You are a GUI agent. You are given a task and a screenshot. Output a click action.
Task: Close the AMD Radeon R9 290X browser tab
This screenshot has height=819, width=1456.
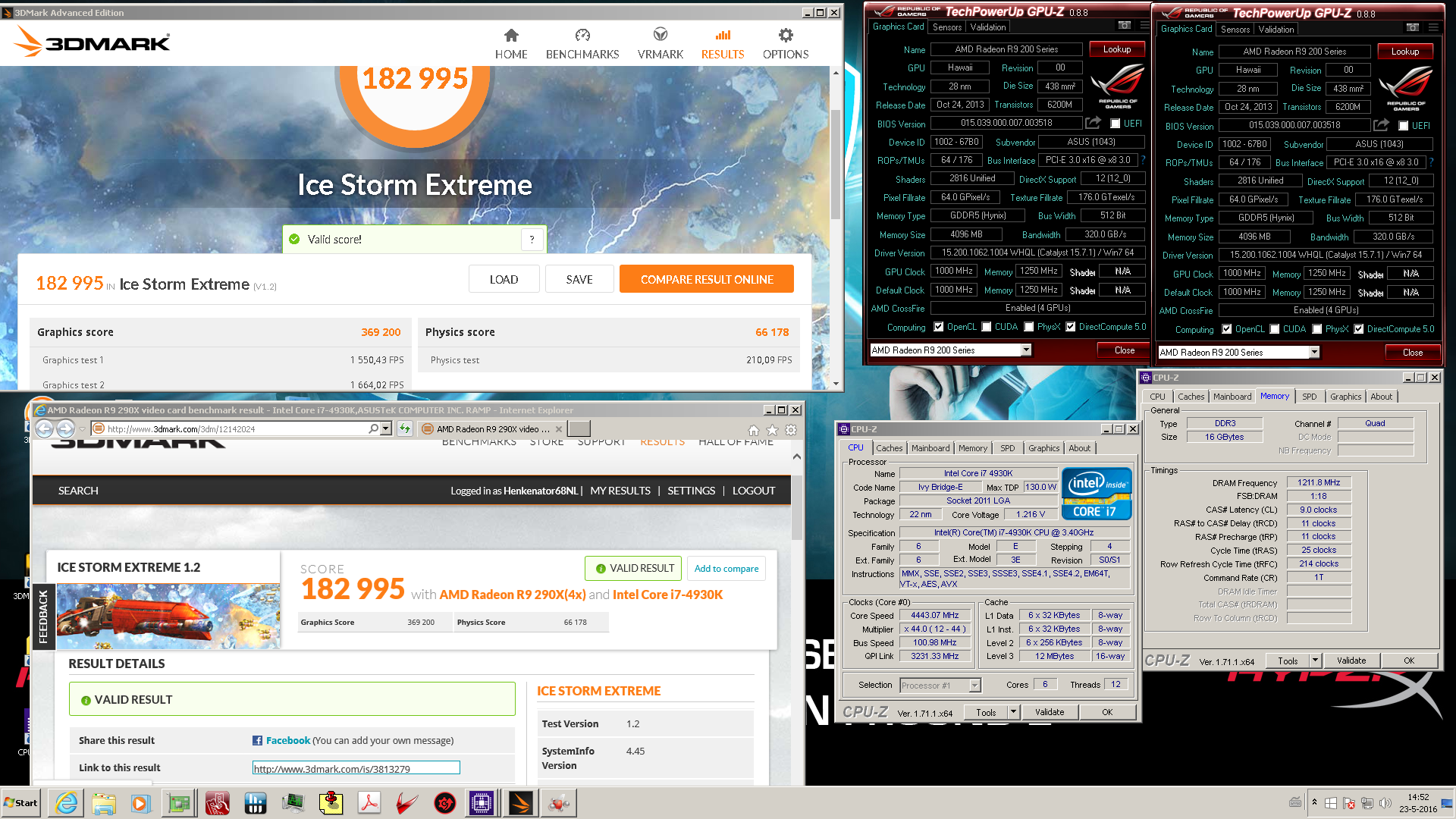tap(559, 429)
